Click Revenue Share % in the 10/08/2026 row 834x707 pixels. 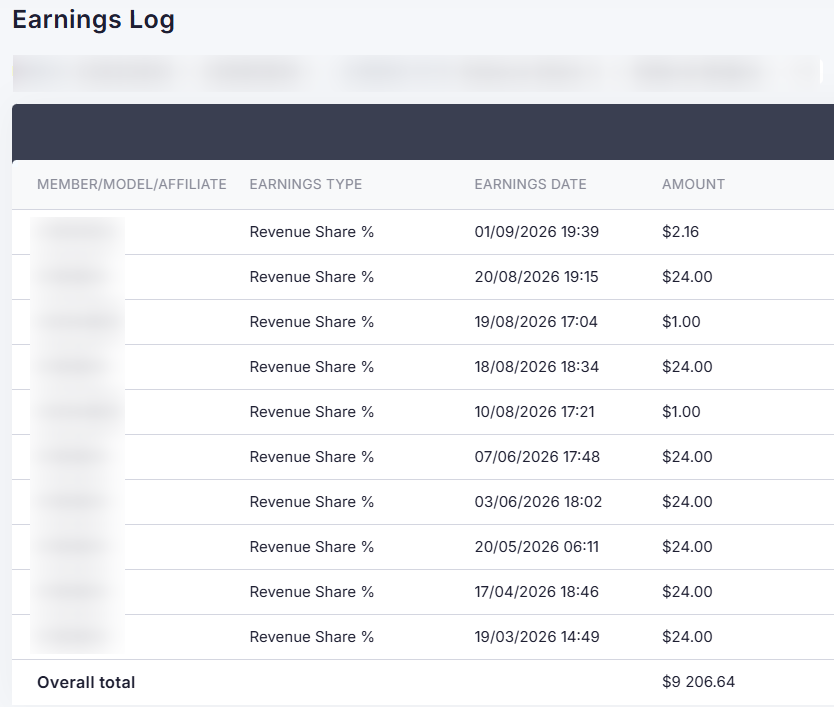point(312,412)
